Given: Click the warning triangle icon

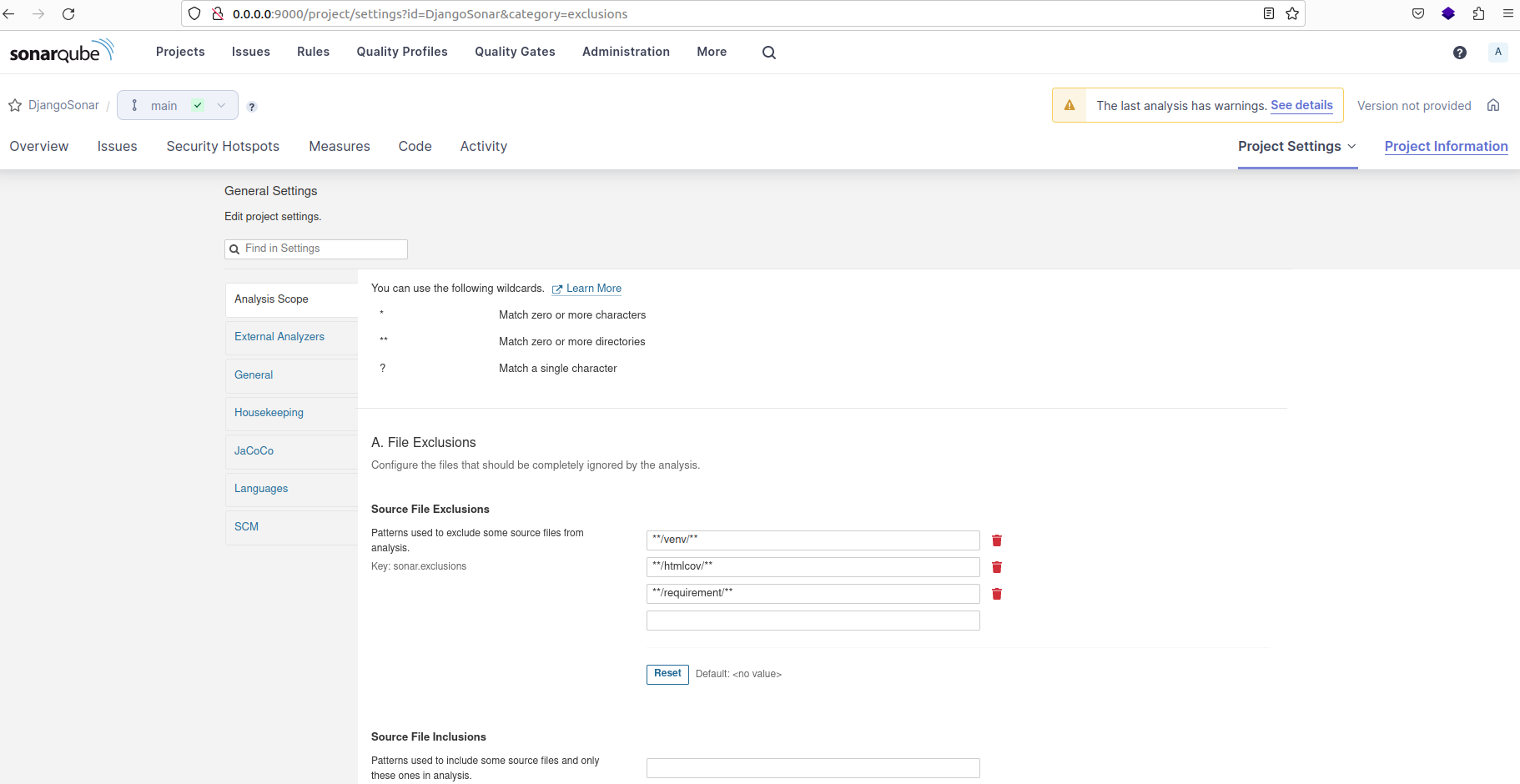Looking at the screenshot, I should pos(1070,105).
